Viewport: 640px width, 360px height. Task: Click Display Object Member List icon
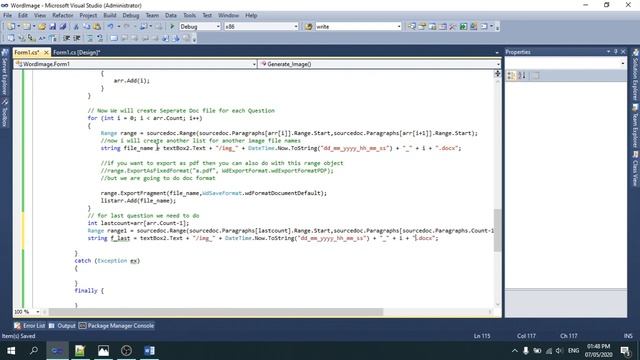click(x=11, y=38)
